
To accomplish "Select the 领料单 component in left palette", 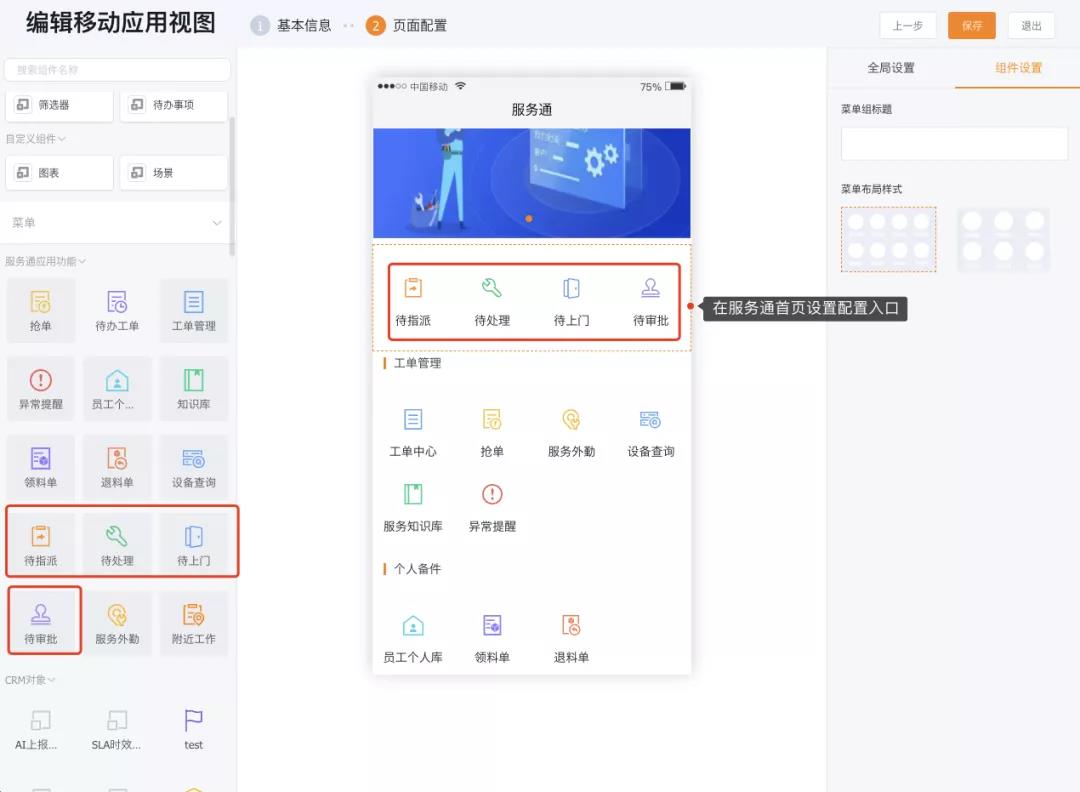I will coord(41,467).
